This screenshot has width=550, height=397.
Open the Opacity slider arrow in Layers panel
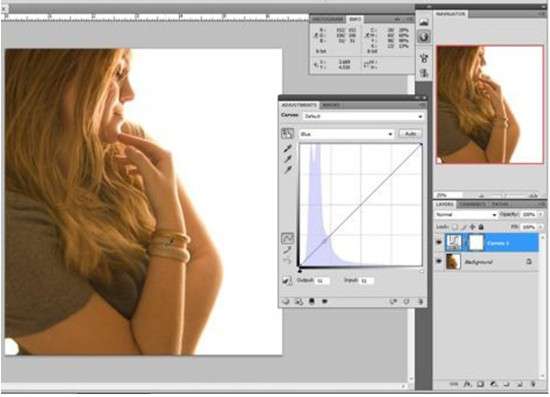click(x=541, y=214)
